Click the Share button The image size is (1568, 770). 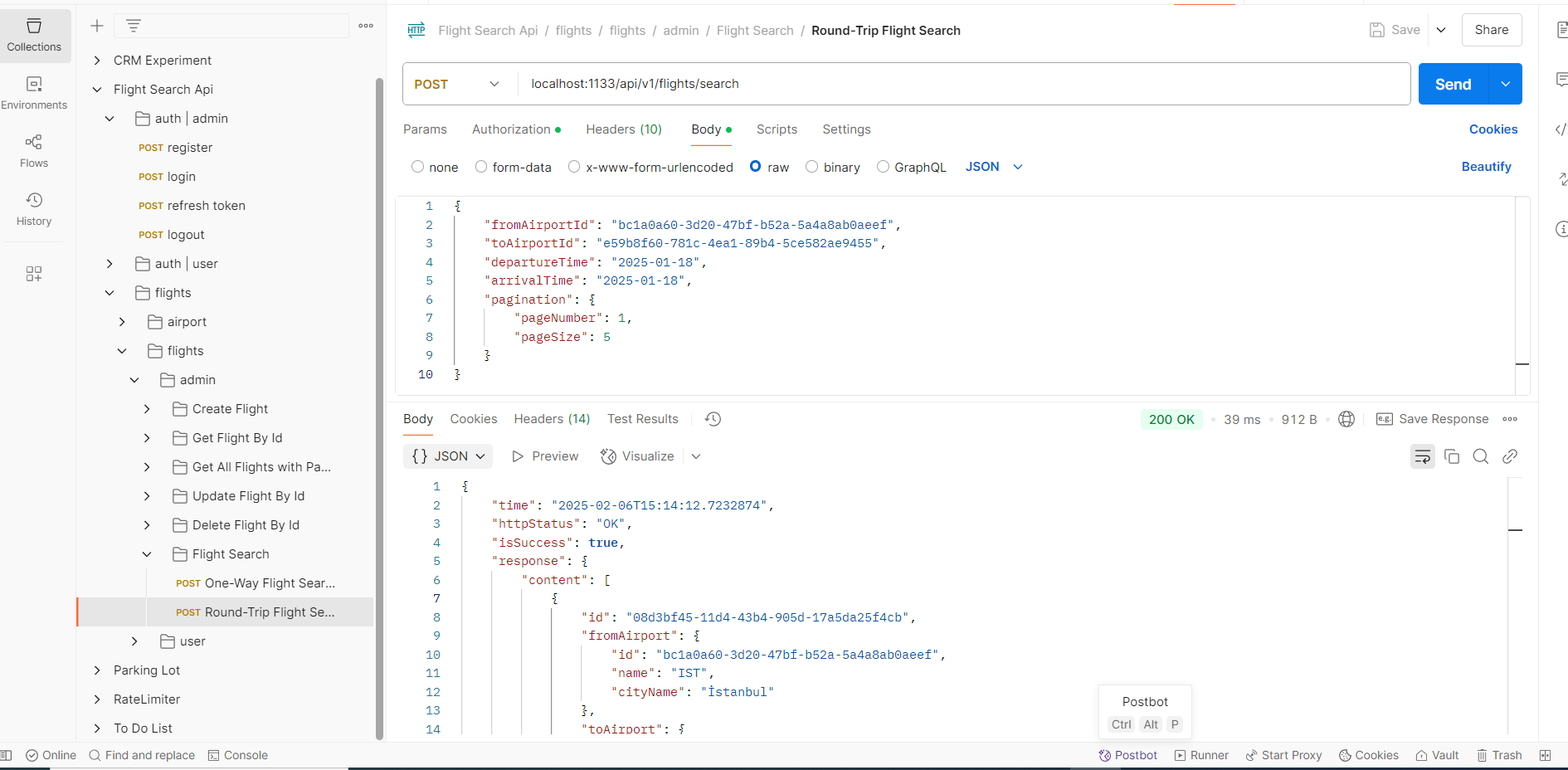[x=1492, y=30]
